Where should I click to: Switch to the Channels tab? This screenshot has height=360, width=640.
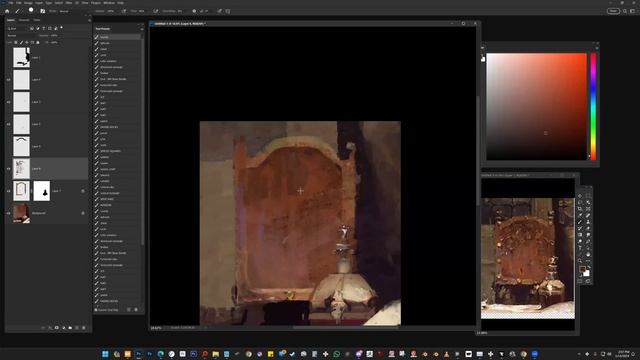pyautogui.click(x=24, y=20)
